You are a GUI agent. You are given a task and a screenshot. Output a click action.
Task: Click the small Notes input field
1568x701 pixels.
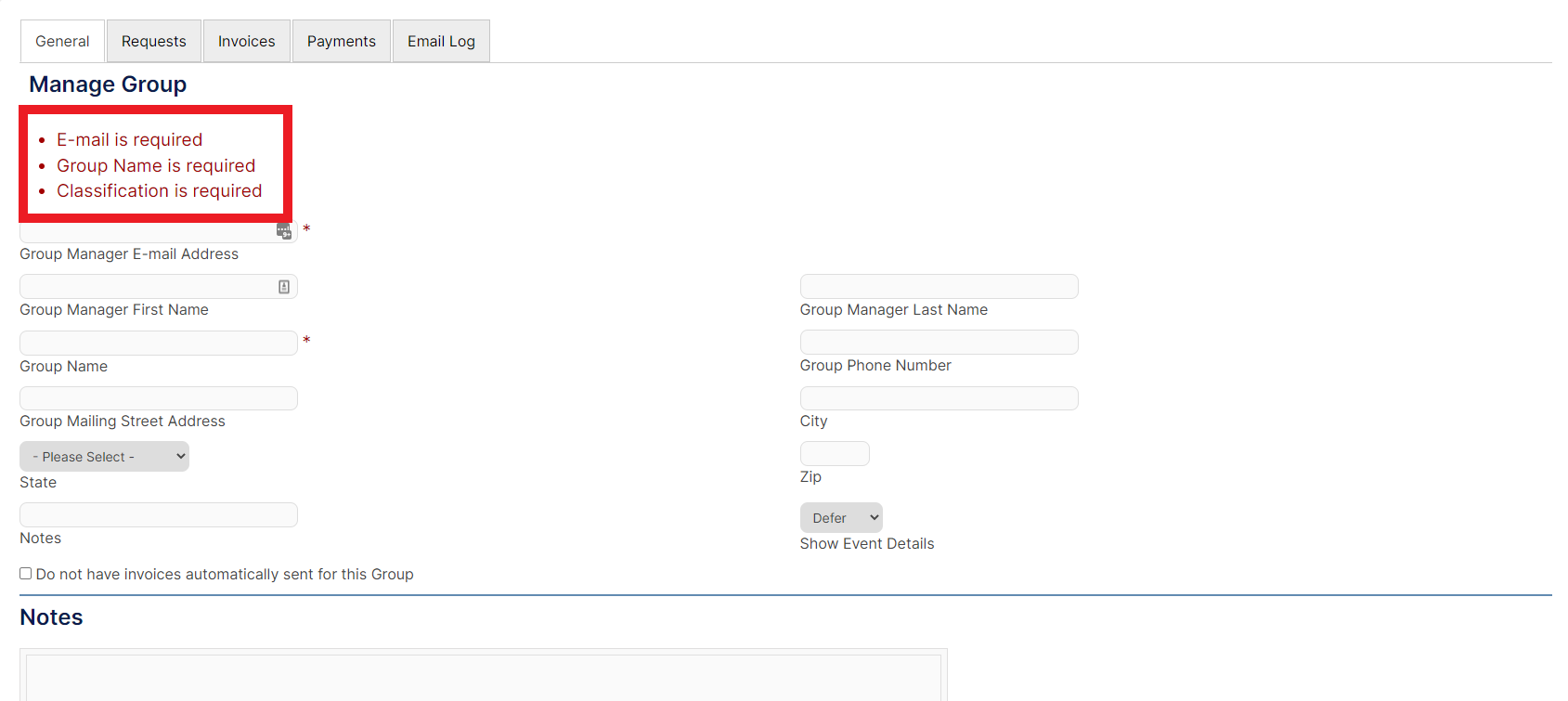(x=159, y=514)
